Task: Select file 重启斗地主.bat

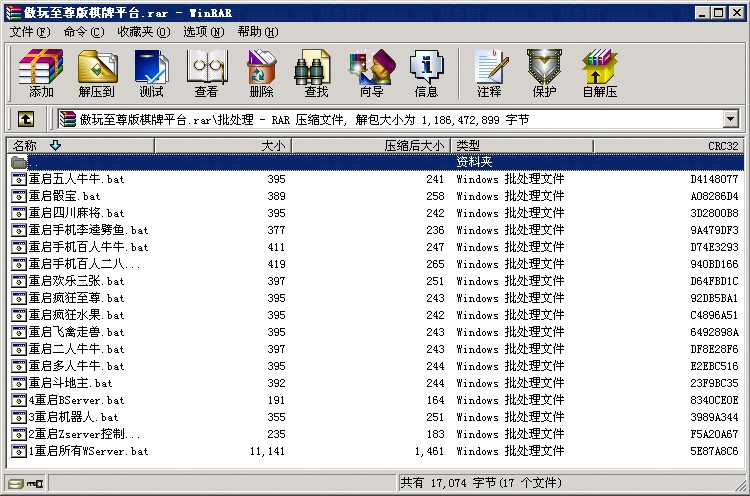Action: 70,383
